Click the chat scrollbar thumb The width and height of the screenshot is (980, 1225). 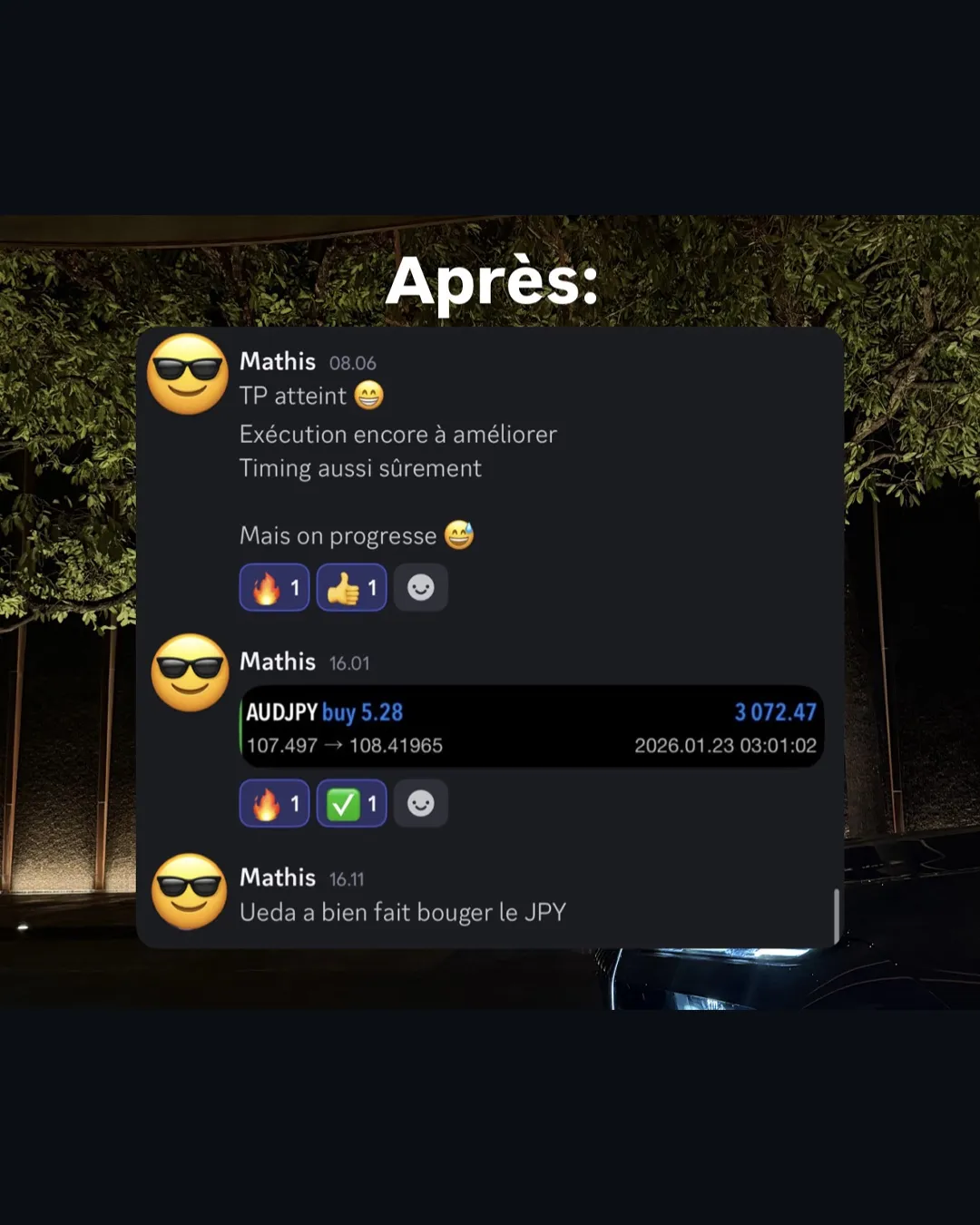point(836,915)
